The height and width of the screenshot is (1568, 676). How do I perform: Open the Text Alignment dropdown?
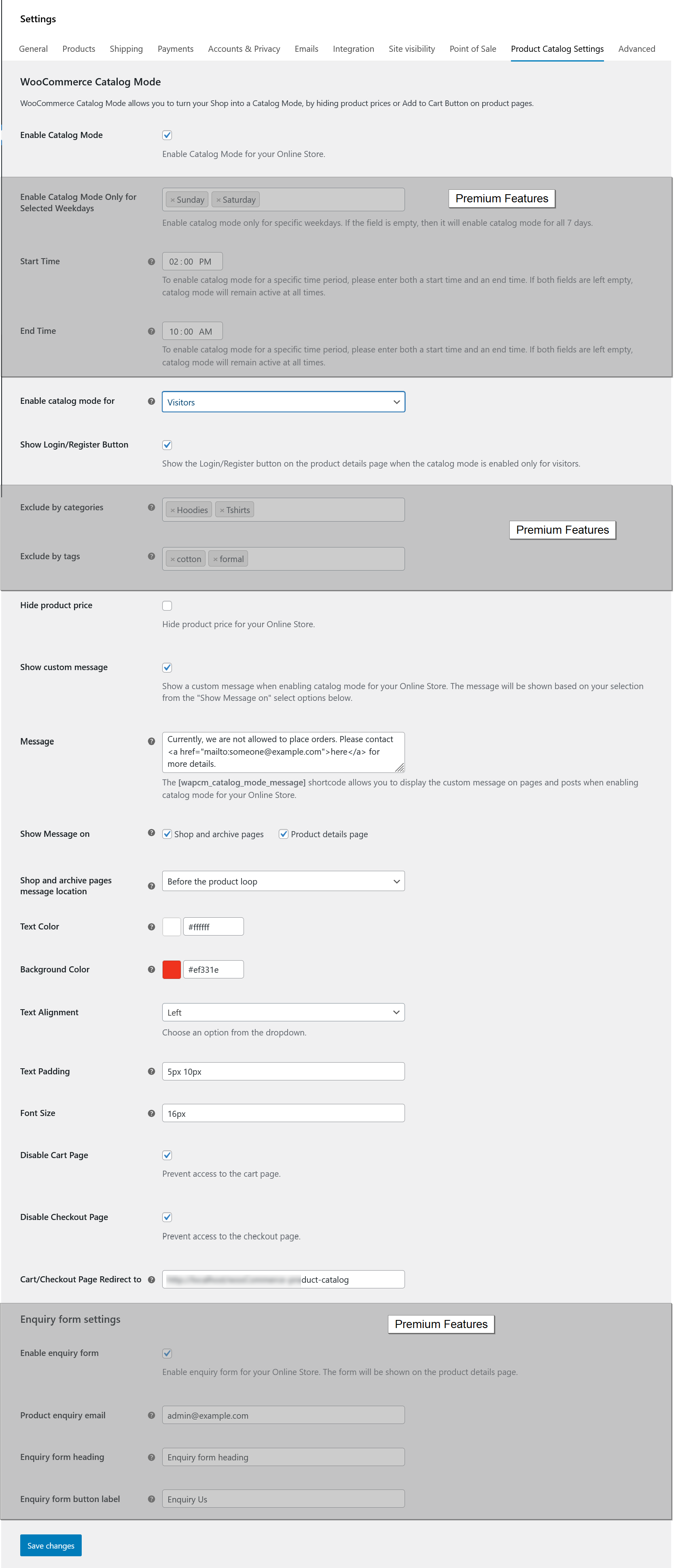click(283, 1012)
